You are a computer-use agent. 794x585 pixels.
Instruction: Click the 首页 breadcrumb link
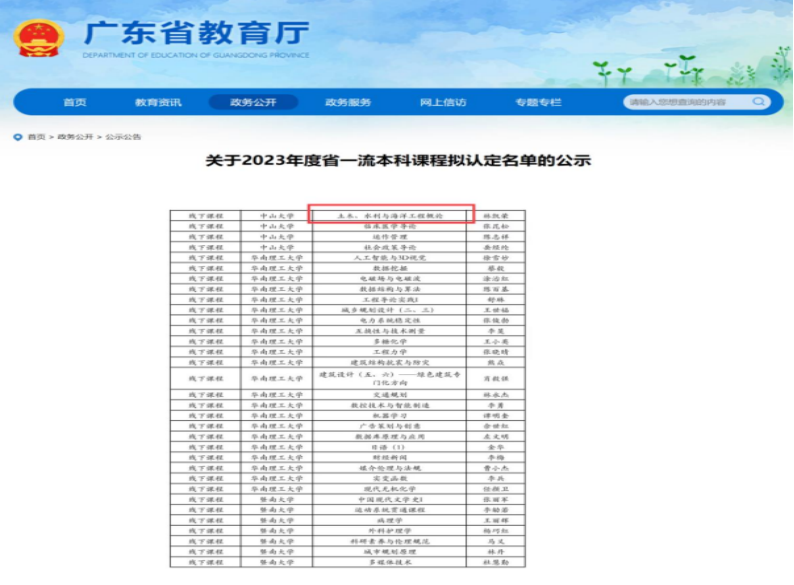(36, 137)
